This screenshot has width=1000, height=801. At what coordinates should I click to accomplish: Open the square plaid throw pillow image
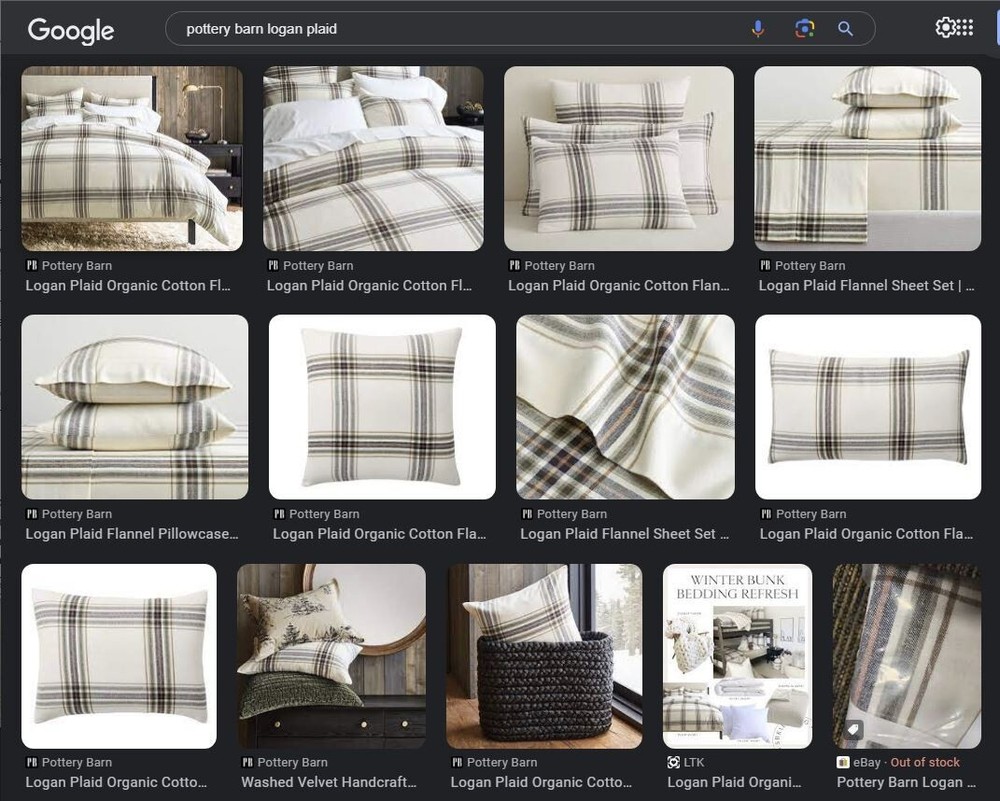click(382, 407)
